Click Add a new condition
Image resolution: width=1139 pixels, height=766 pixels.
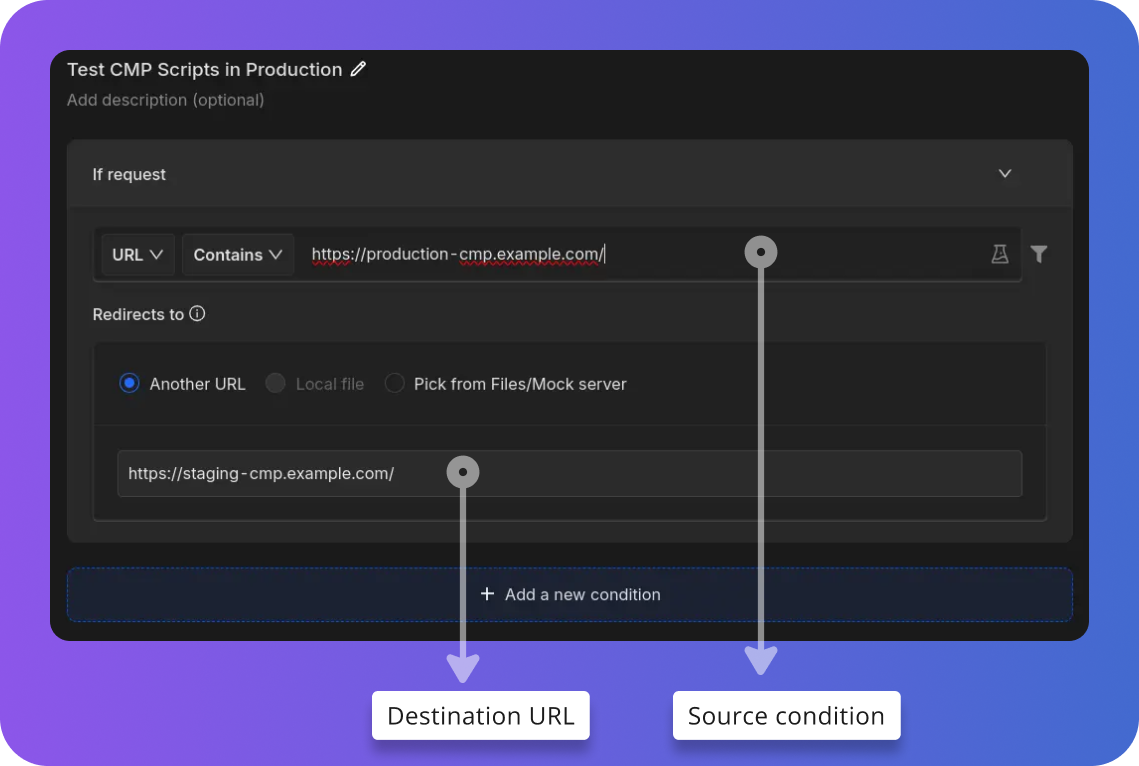569,594
